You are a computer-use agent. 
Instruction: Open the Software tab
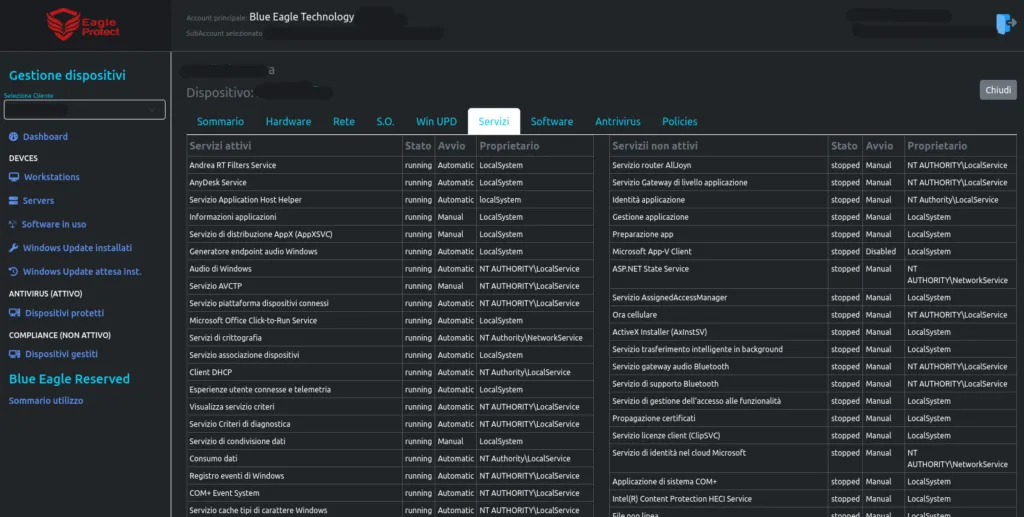tap(552, 121)
